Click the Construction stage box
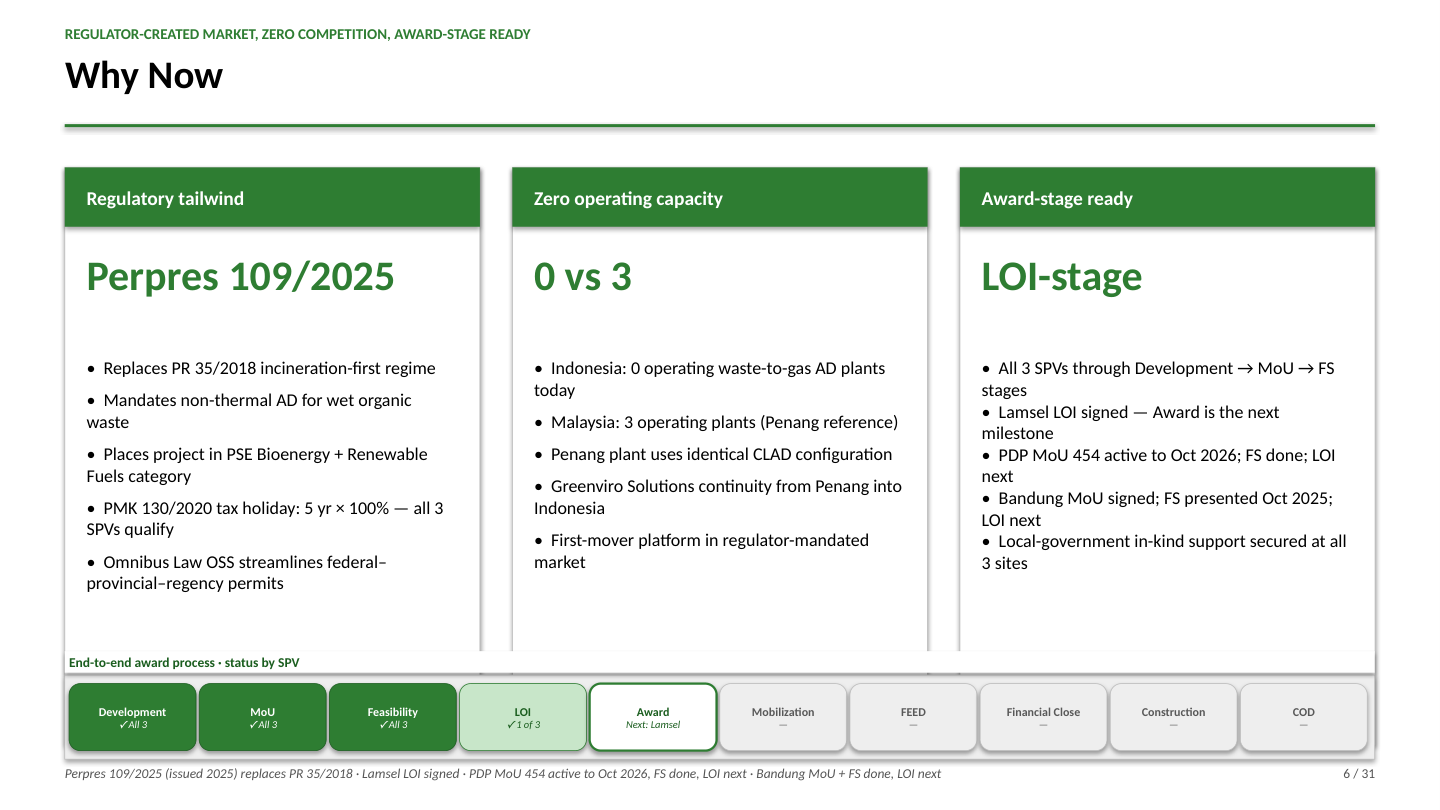Viewport: 1440px width, 810px height. (x=1173, y=717)
